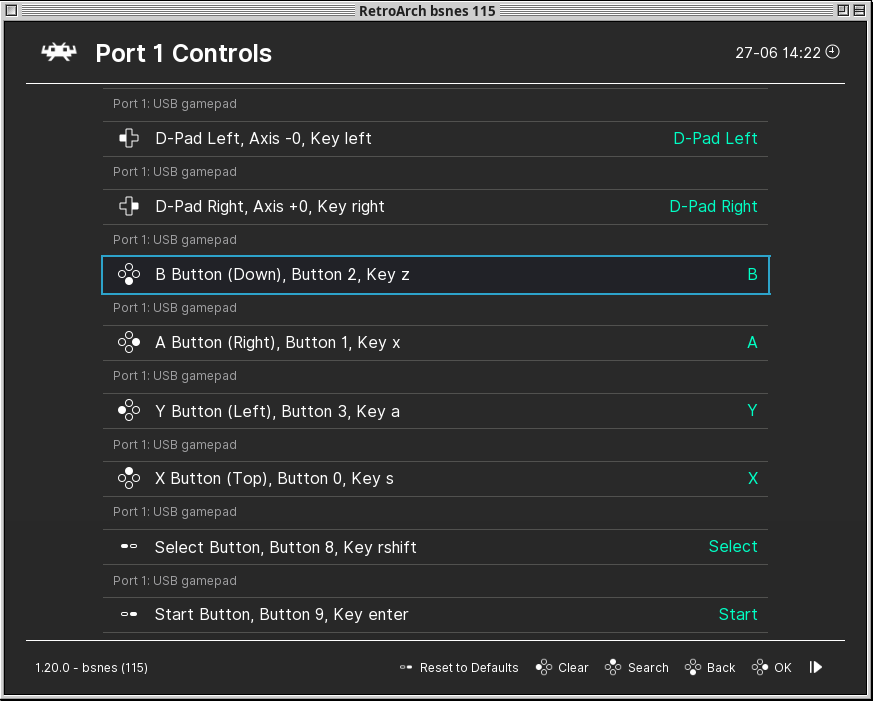The width and height of the screenshot is (873, 701).
Task: Click the clock icon beside the time
Action: coord(832,52)
